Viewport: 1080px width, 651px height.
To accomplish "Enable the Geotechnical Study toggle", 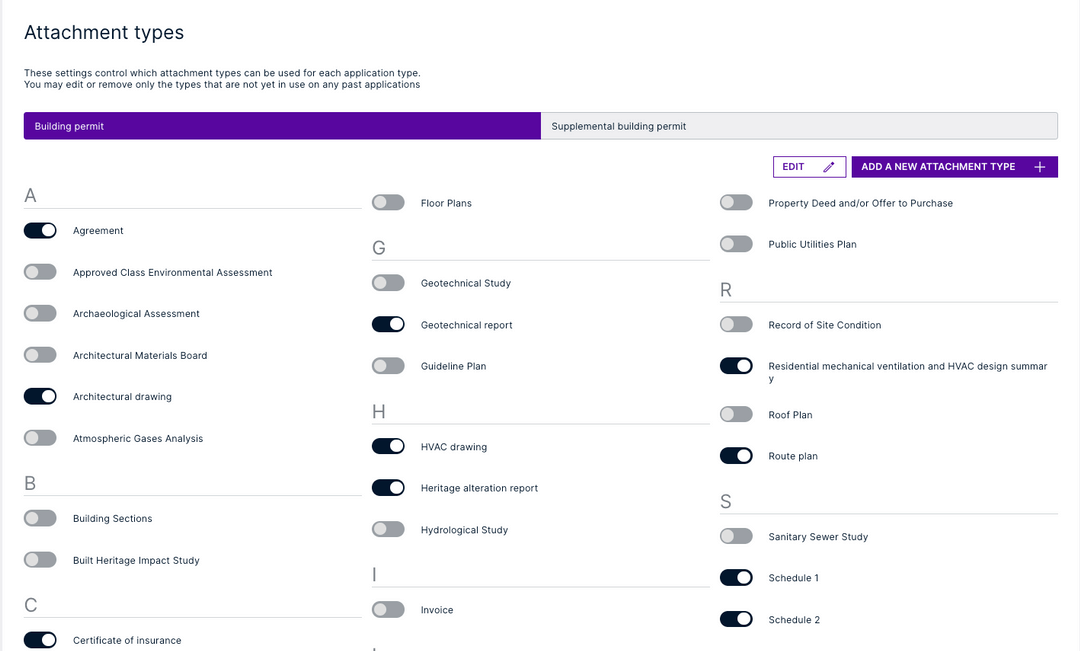I will pos(388,282).
